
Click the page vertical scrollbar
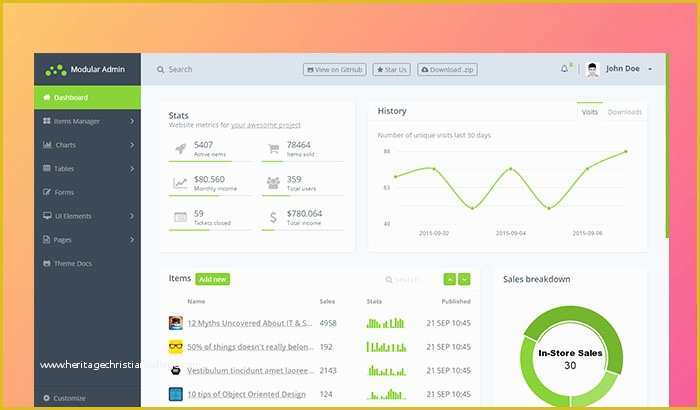click(667, 145)
